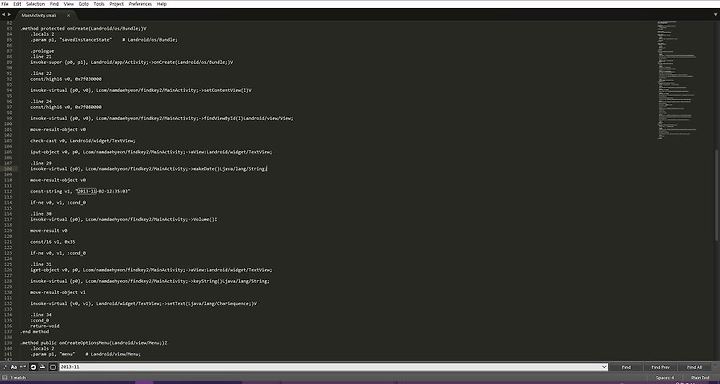The image size is (720, 384).
Task: Open the Selection menu
Action: pos(35,4)
